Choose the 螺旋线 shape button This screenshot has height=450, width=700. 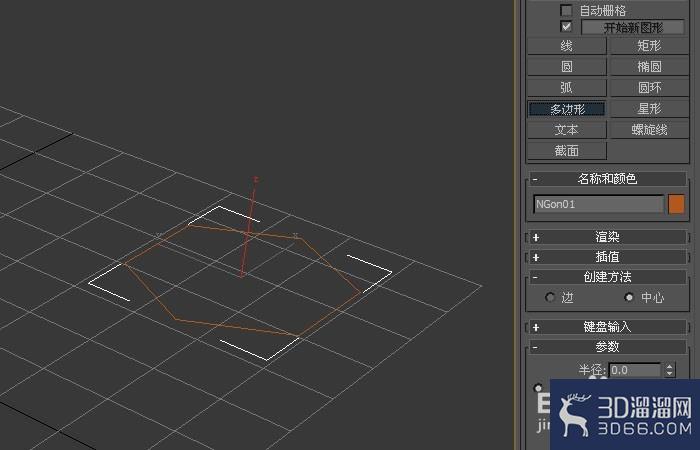[649, 129]
